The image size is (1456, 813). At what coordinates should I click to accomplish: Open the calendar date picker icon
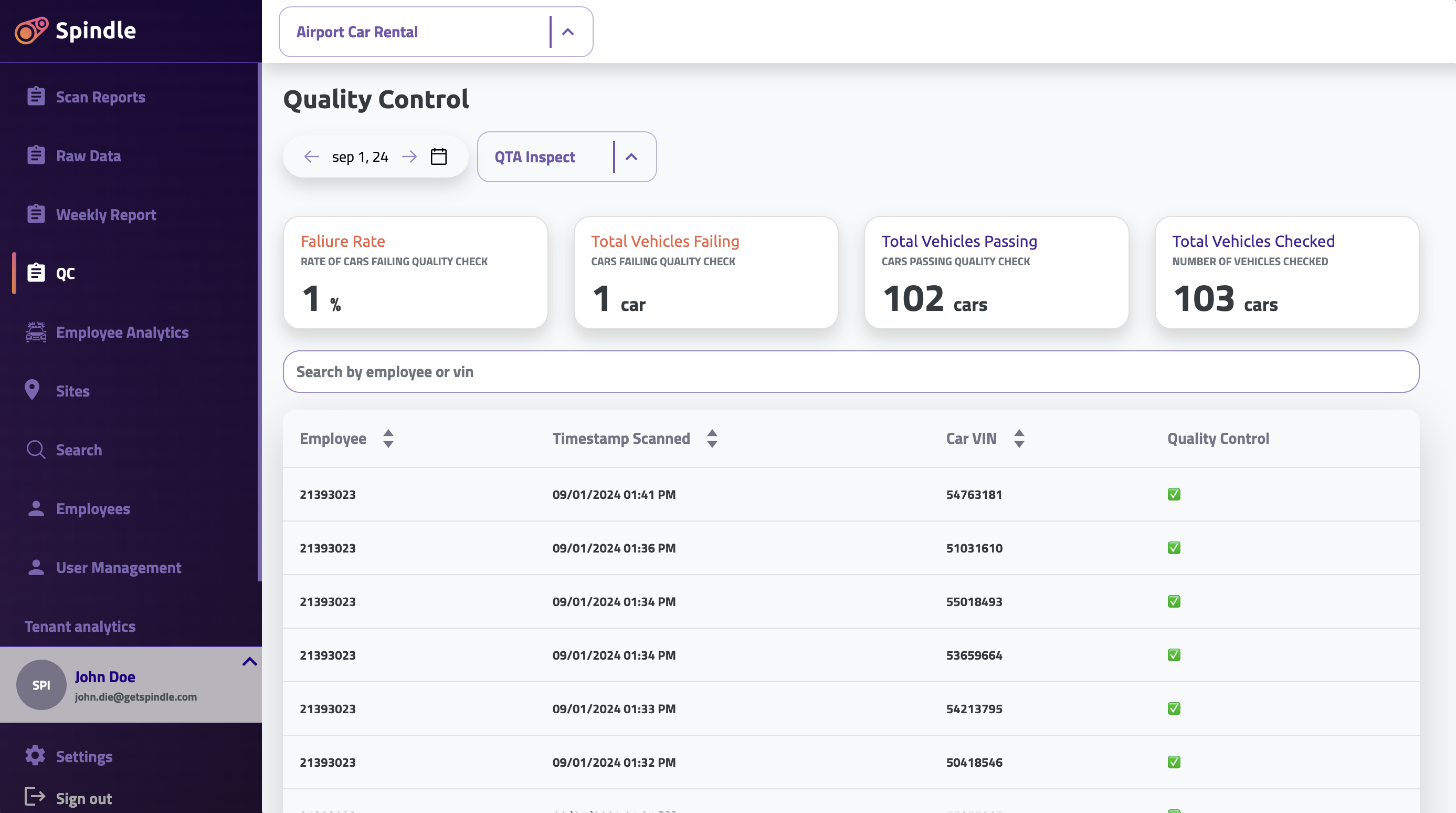pos(439,156)
